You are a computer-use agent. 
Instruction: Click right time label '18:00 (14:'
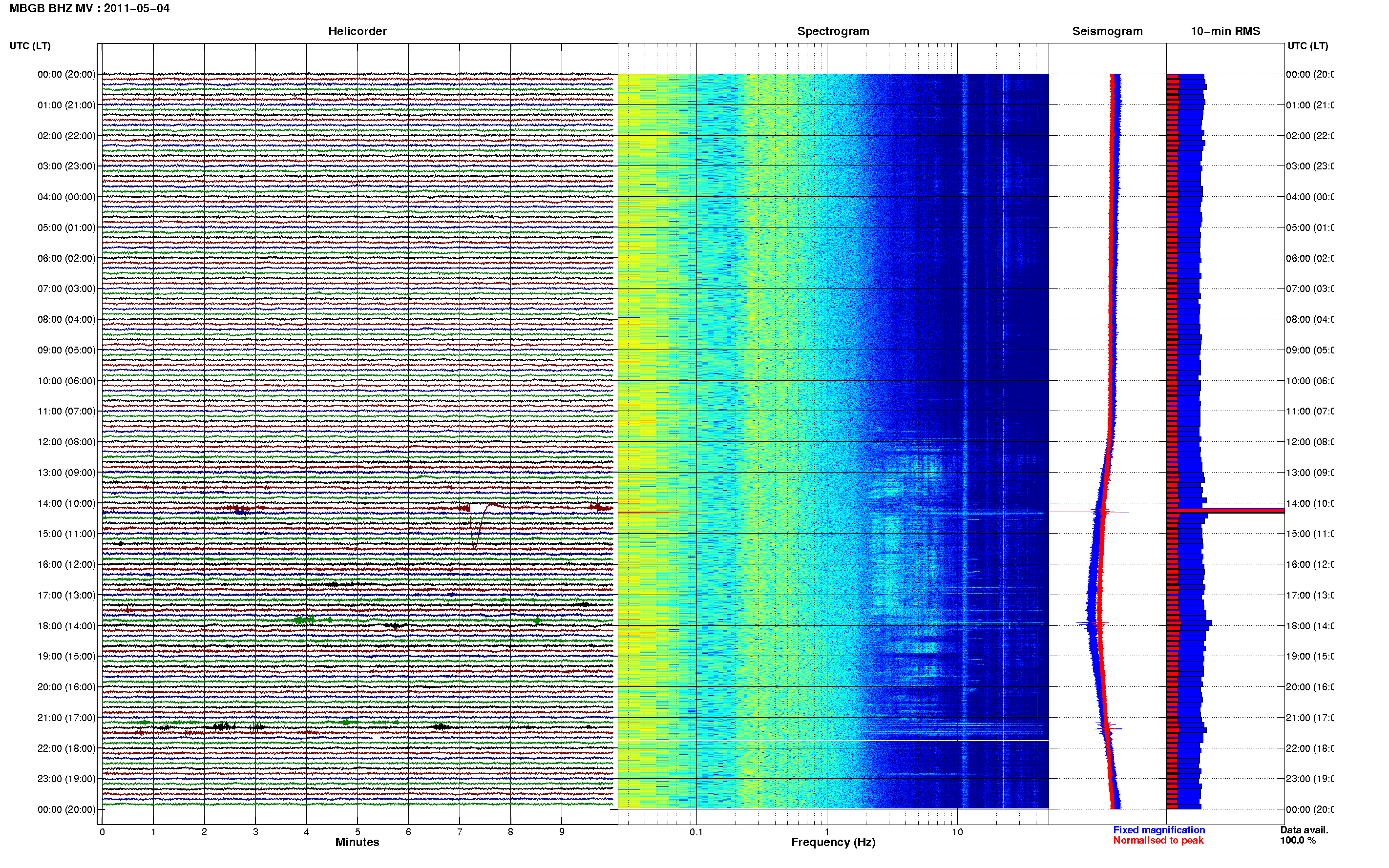point(1309,626)
